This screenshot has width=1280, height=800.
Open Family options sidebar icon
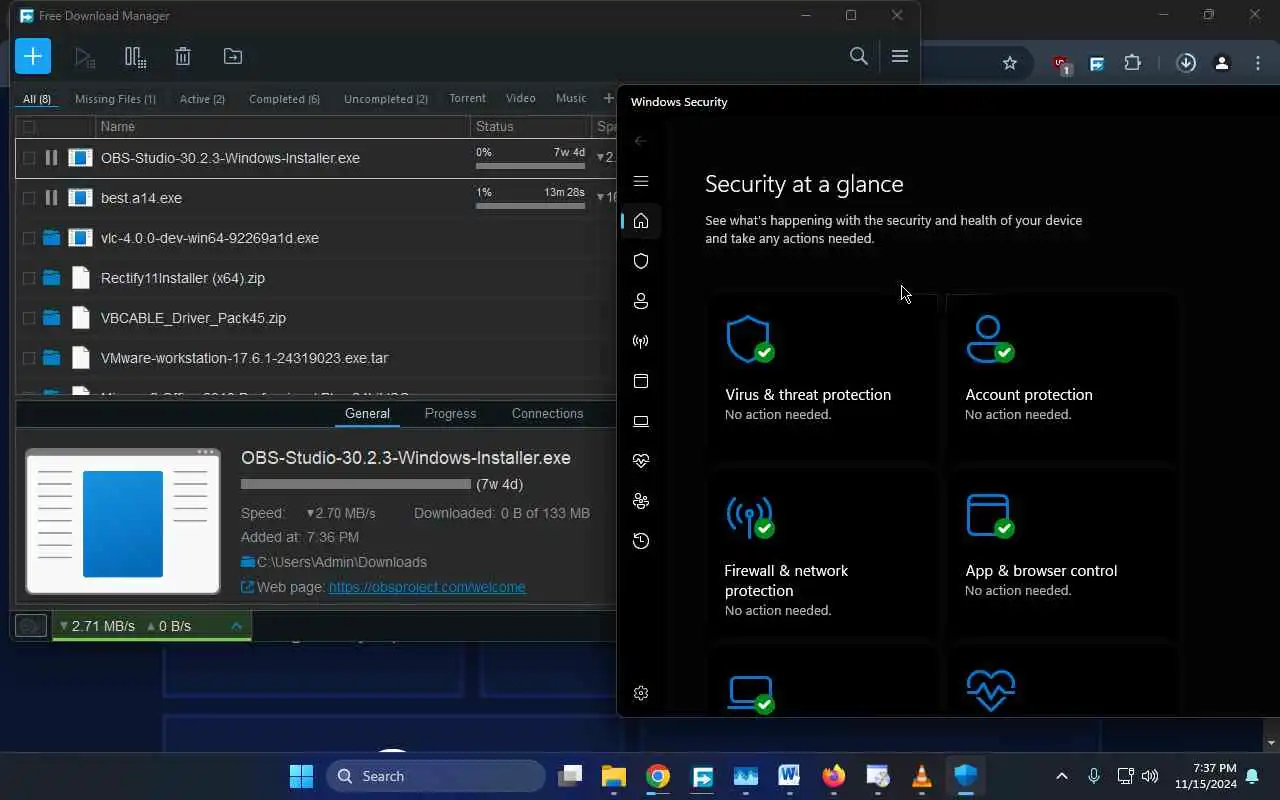point(641,501)
